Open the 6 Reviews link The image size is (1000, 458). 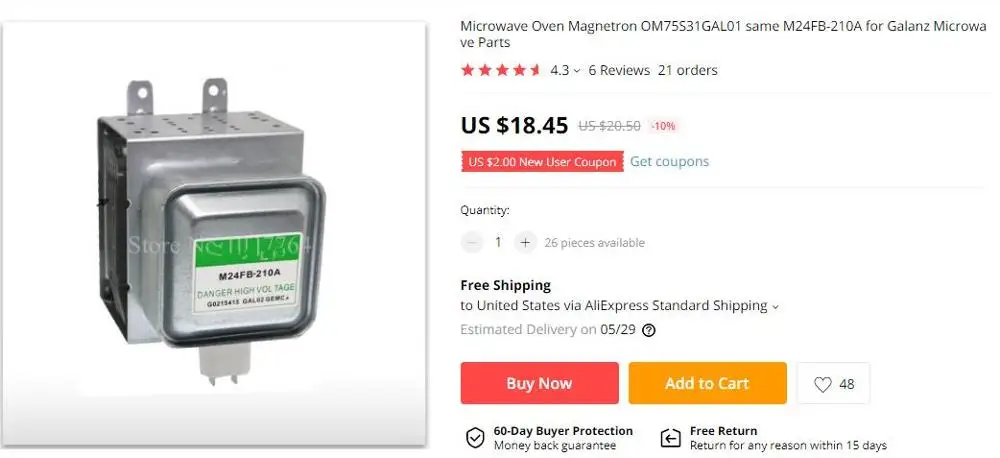pyautogui.click(x=619, y=70)
